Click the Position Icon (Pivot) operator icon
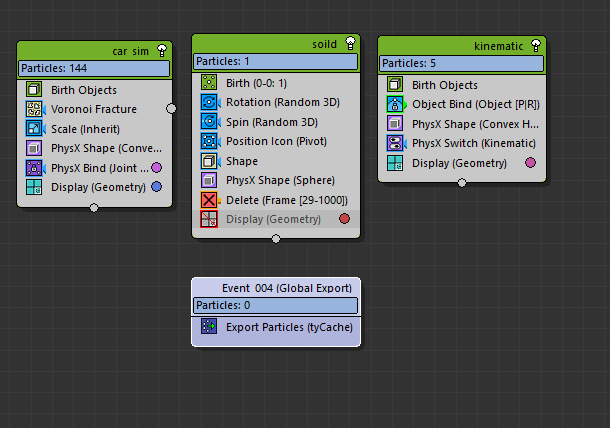The height and width of the screenshot is (428, 610). [209, 141]
